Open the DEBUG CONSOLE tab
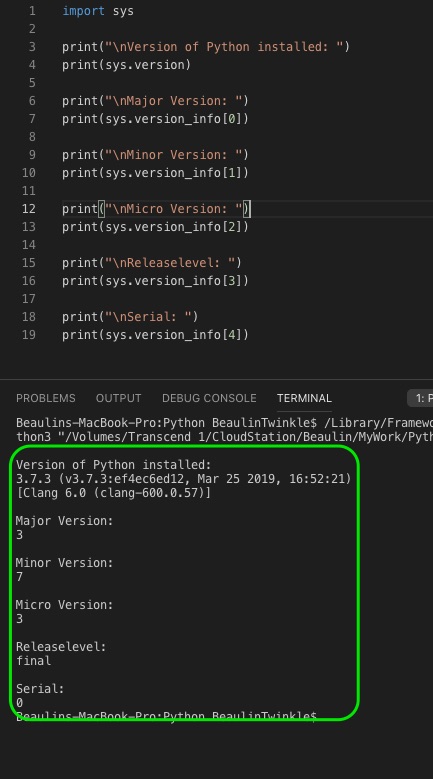 [x=209, y=398]
